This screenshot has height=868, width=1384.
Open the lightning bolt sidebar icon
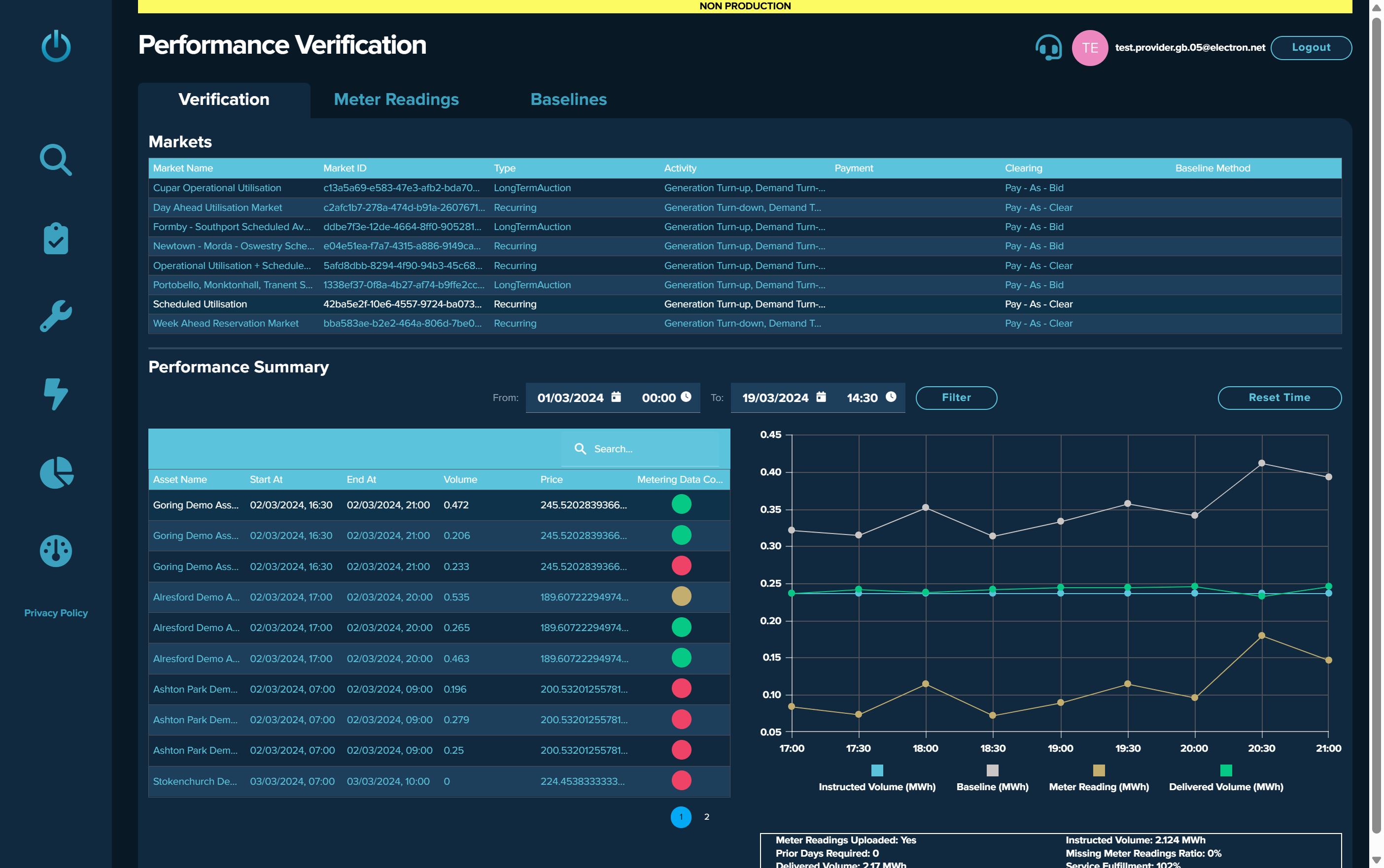(x=56, y=394)
